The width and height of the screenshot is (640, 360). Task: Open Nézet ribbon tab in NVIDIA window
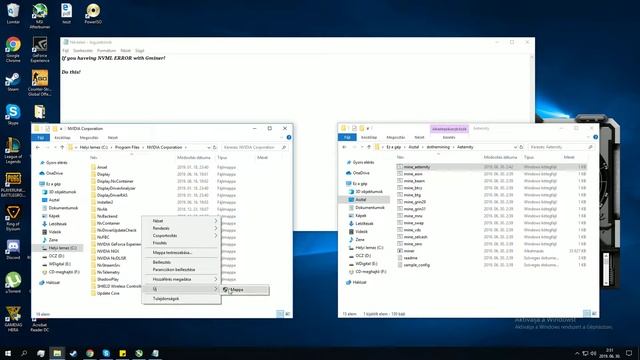(x=113, y=138)
